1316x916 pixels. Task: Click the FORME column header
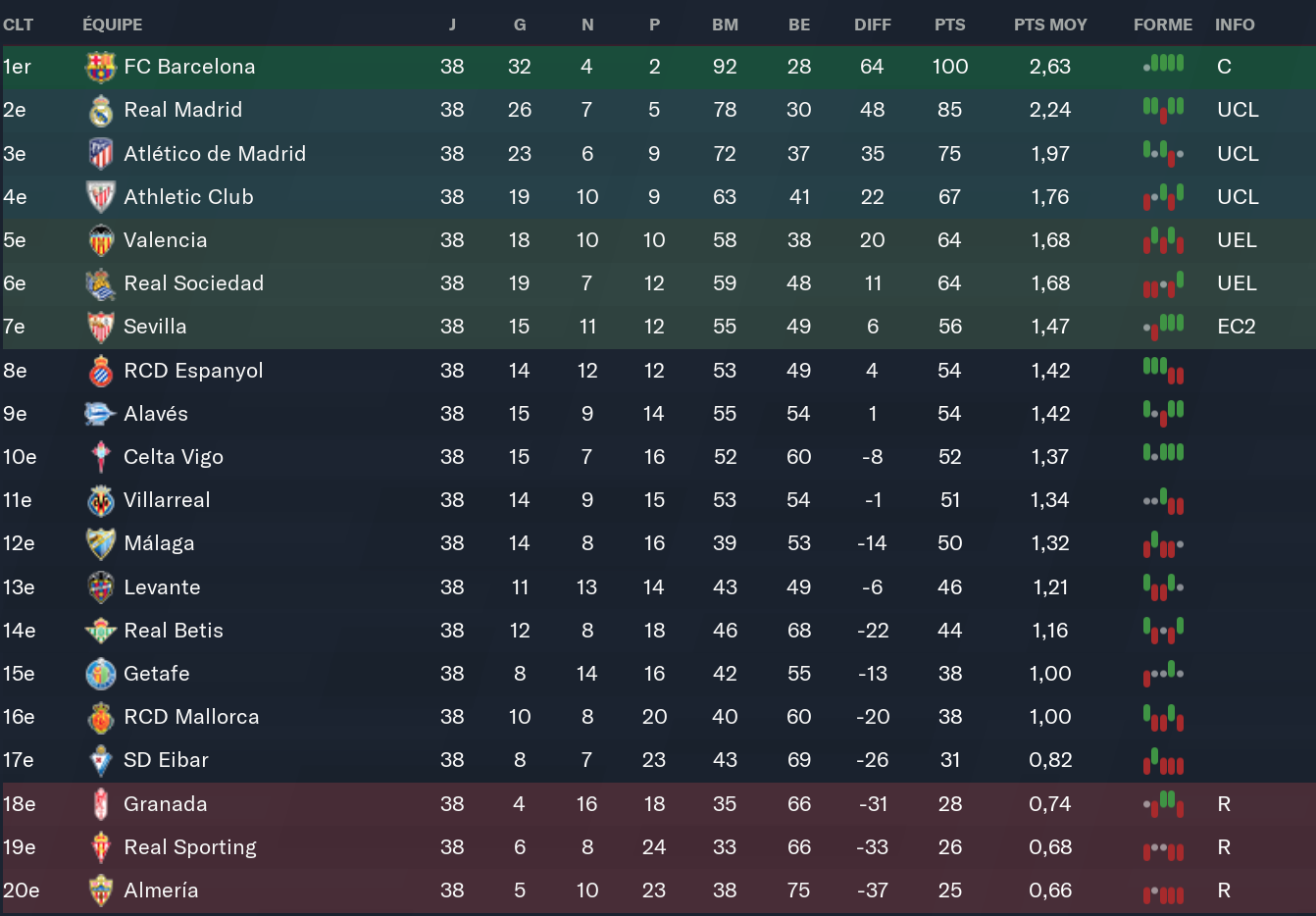coord(1163,25)
